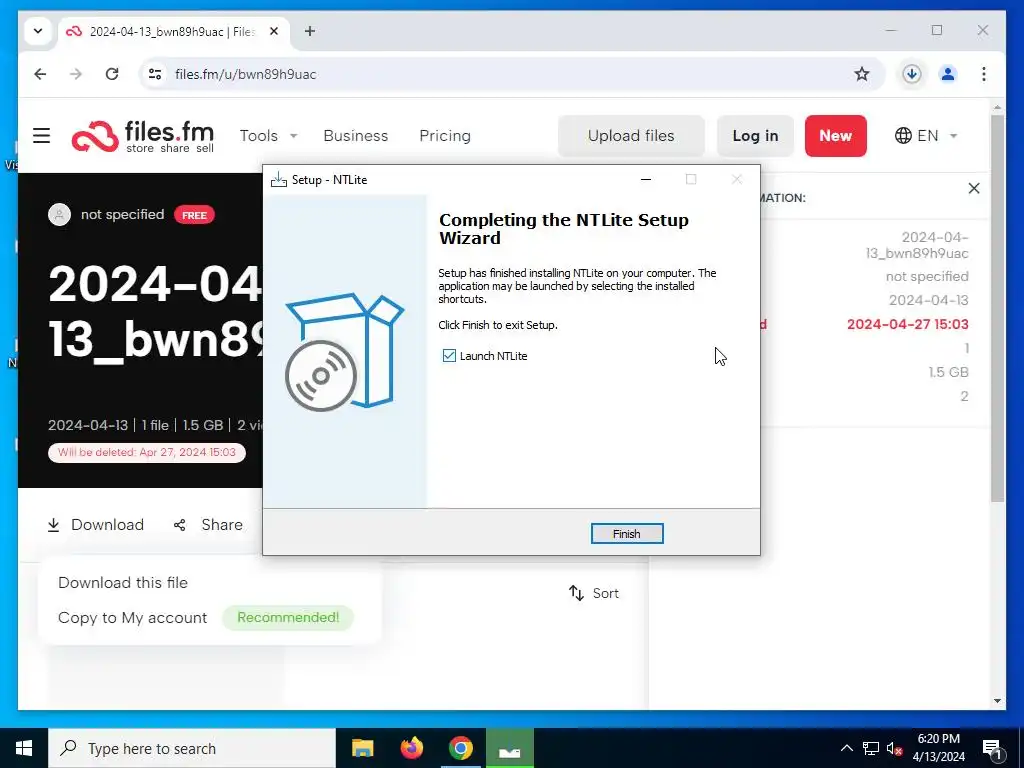Close the information side panel
This screenshot has width=1024, height=768.
974,188
